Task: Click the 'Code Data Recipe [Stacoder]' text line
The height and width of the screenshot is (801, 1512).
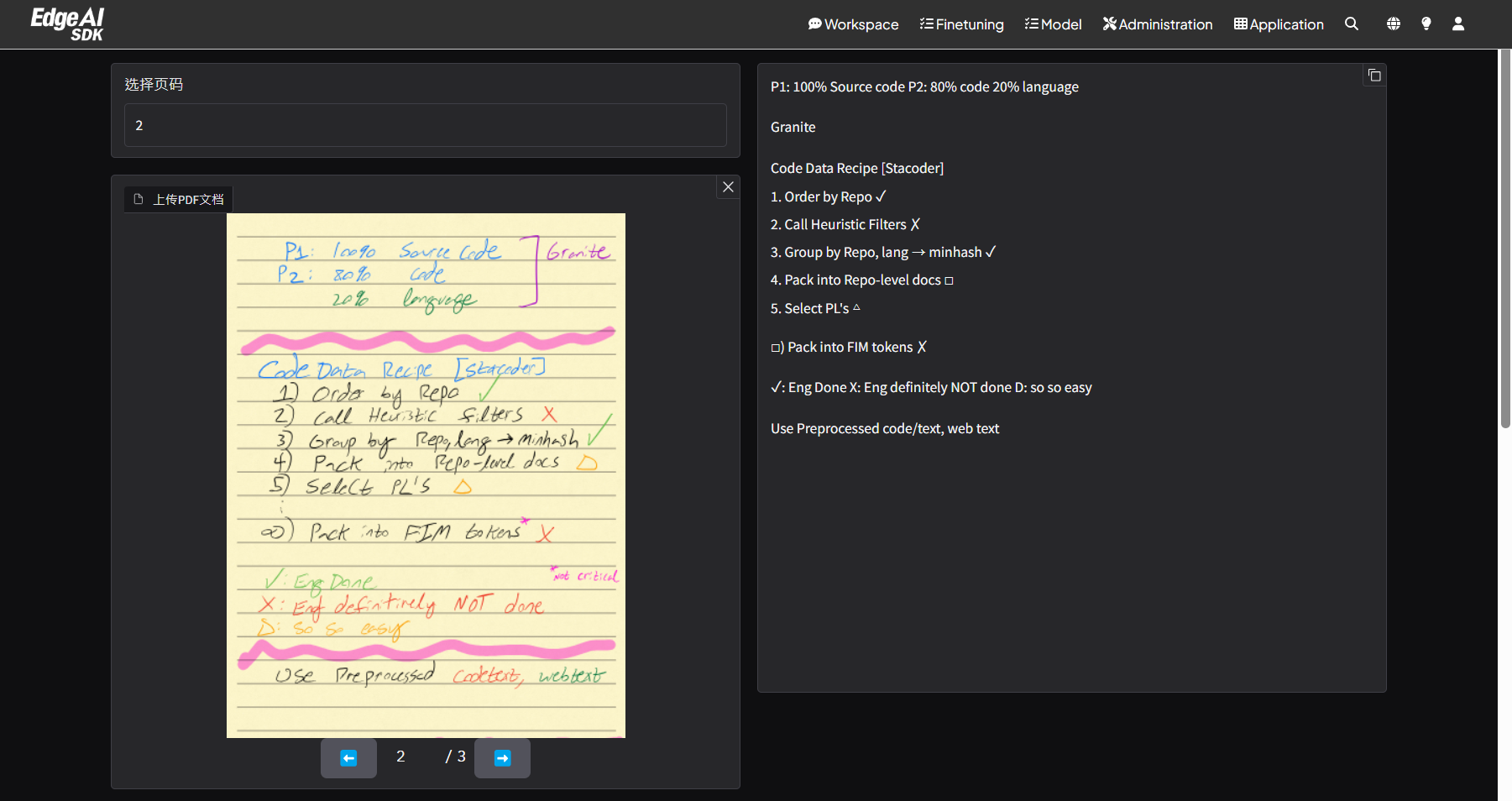Action: click(x=856, y=168)
